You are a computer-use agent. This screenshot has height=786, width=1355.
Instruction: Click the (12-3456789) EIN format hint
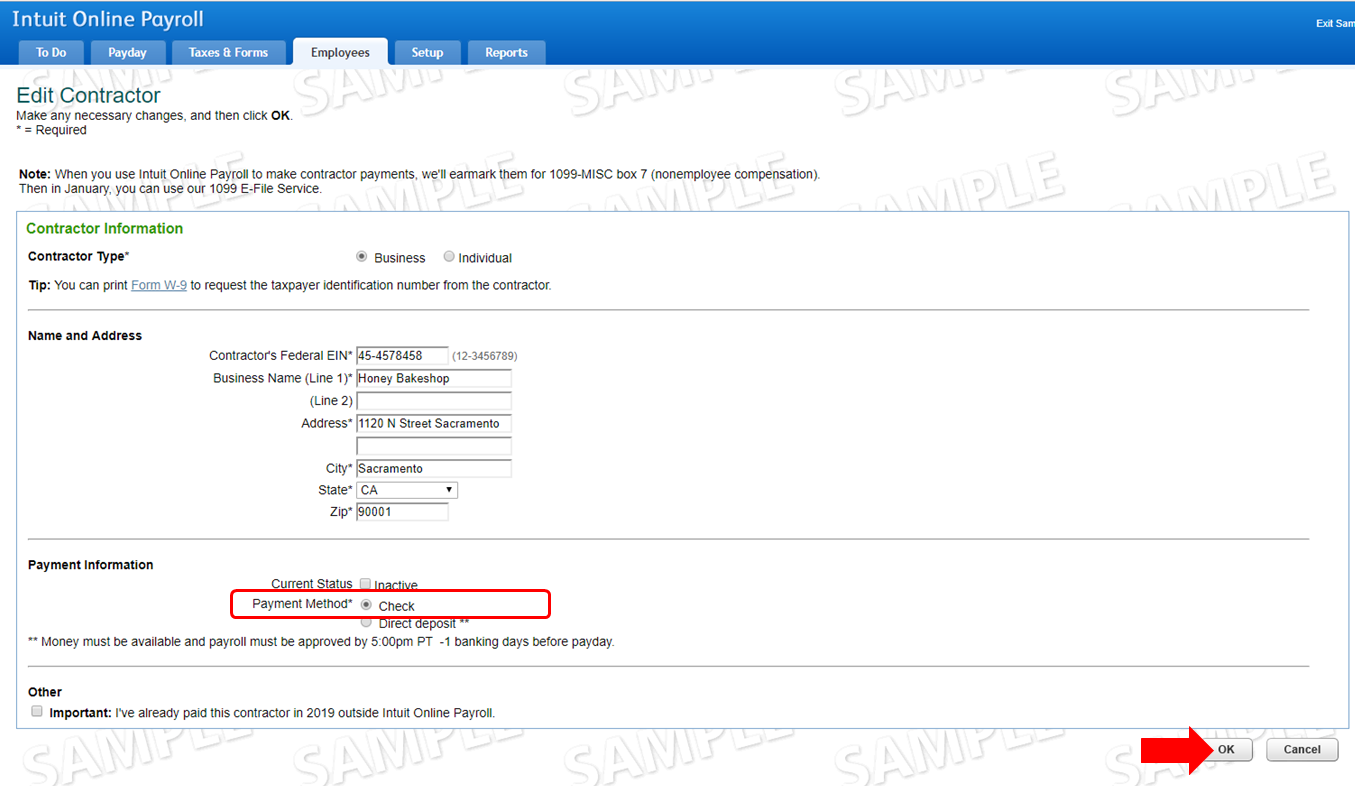tap(485, 356)
